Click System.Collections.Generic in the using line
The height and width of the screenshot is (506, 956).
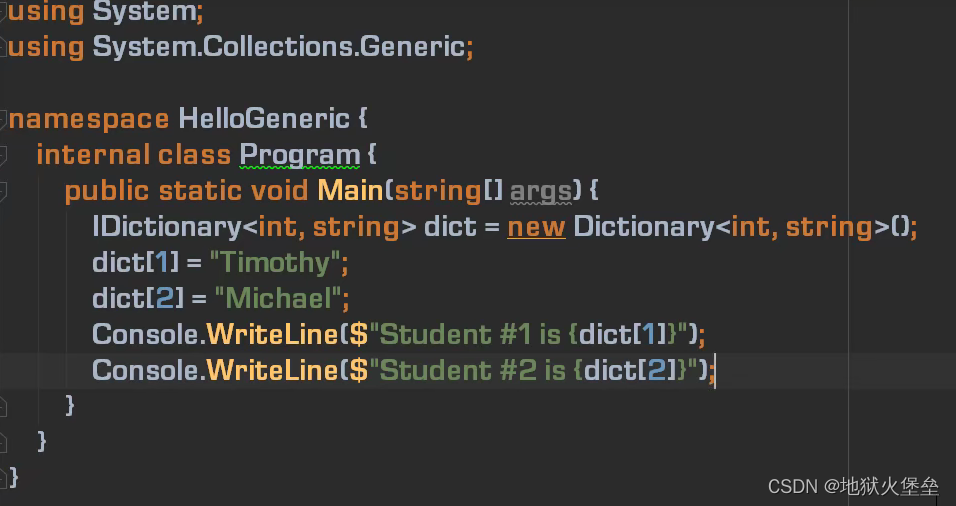point(279,47)
